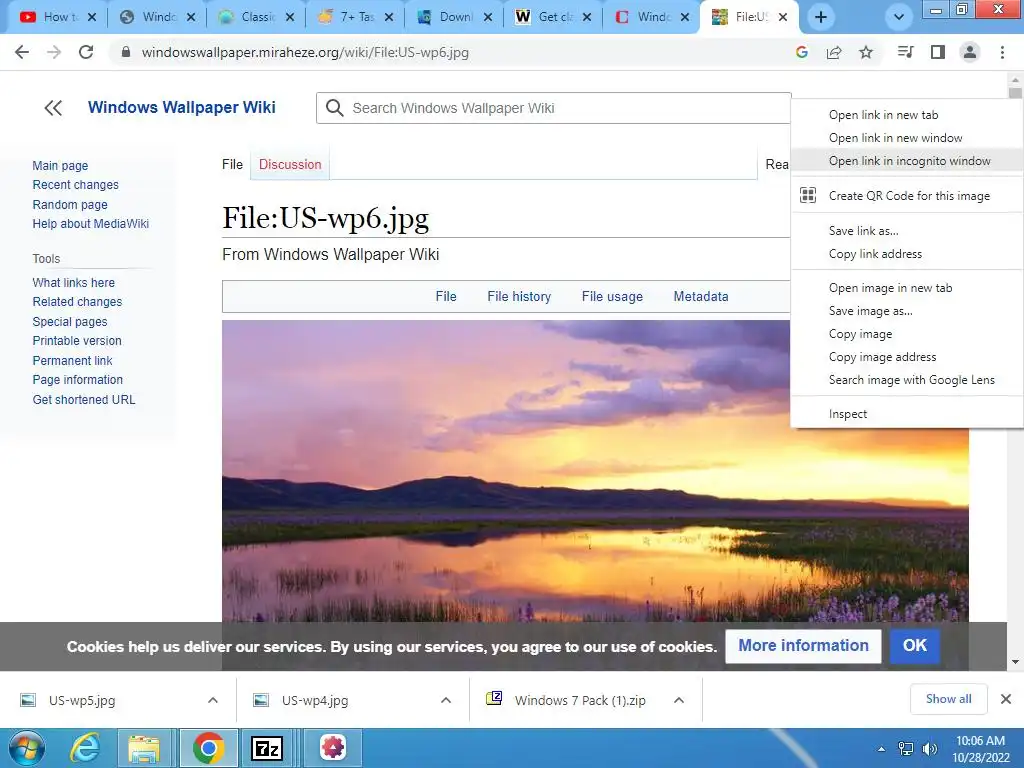Click Show all downloads
This screenshot has width=1024, height=768.
pyautogui.click(x=949, y=699)
